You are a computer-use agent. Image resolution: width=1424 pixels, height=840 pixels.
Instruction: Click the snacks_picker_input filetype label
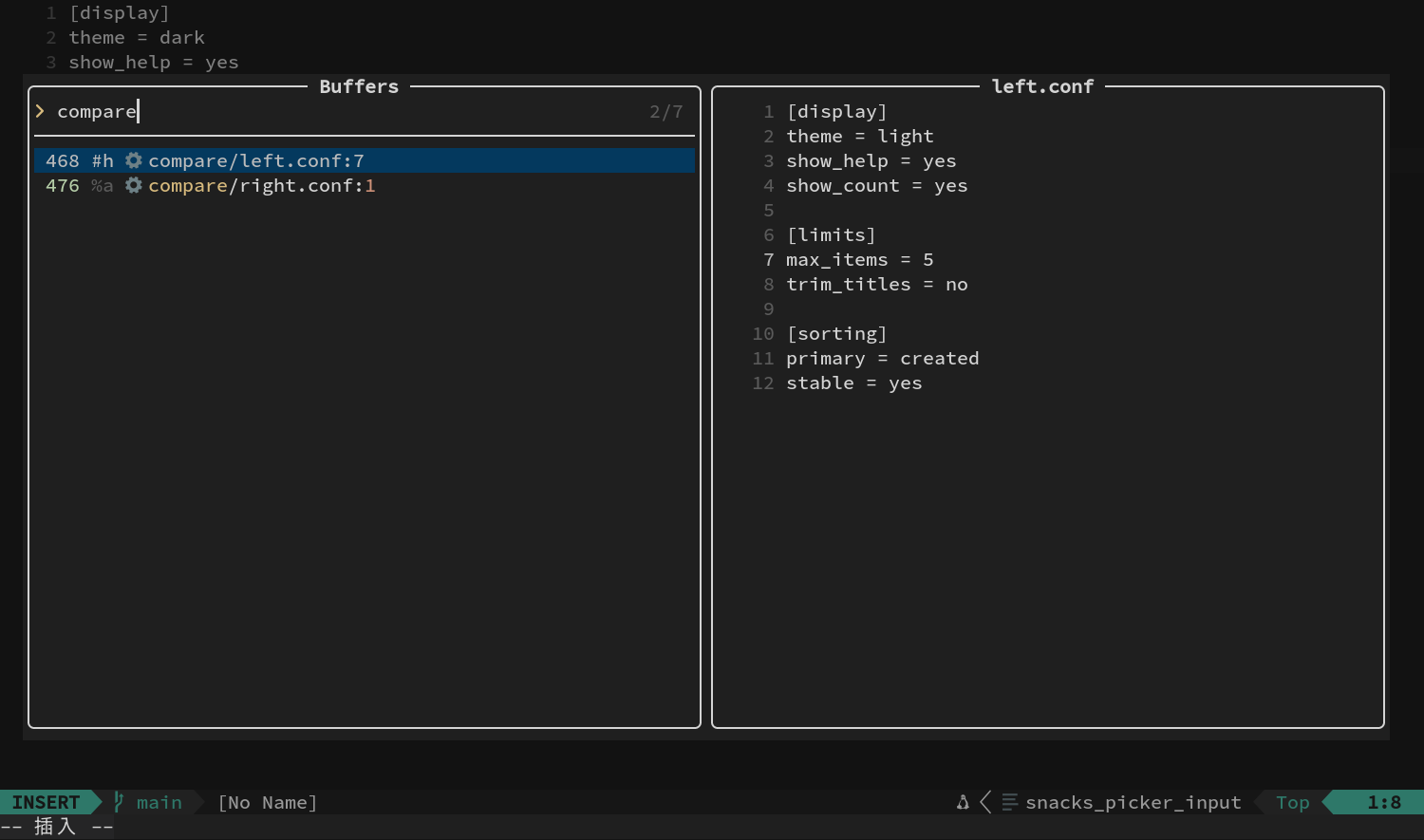pos(1134,802)
